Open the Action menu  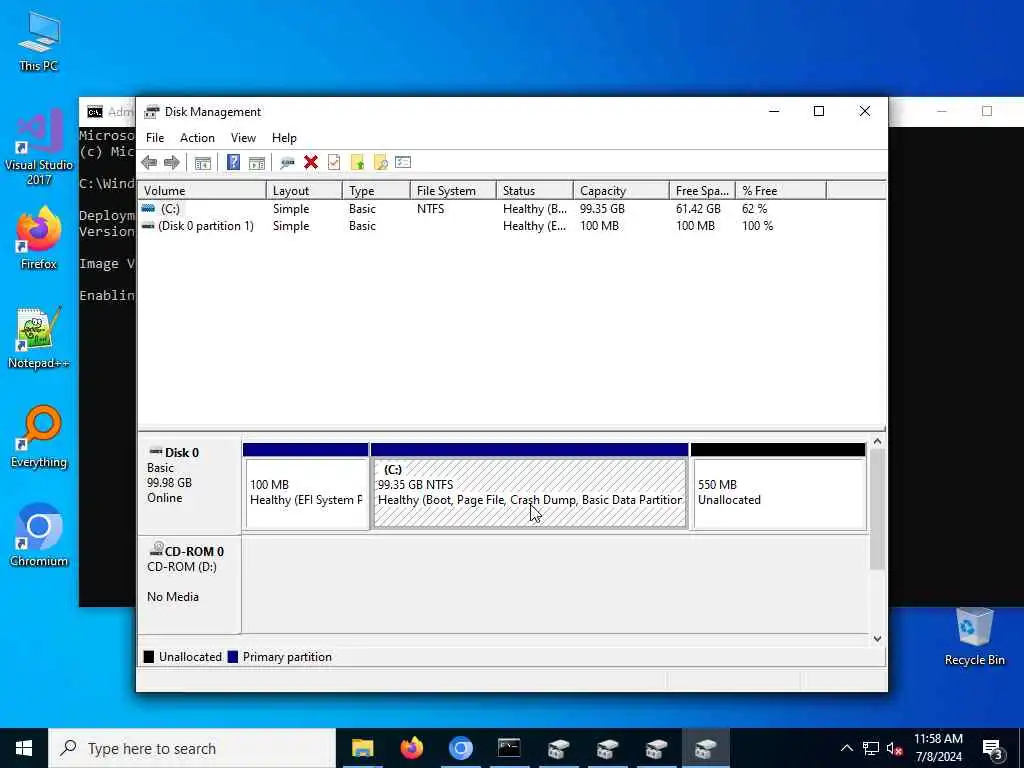click(197, 138)
